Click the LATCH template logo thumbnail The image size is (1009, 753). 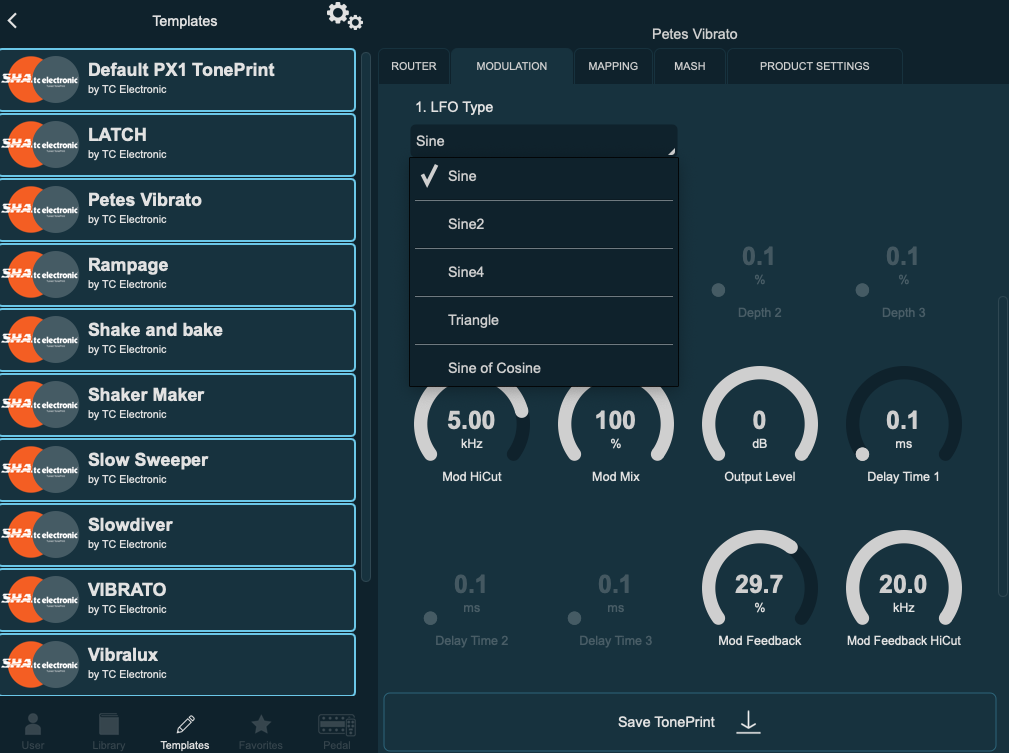click(x=41, y=145)
